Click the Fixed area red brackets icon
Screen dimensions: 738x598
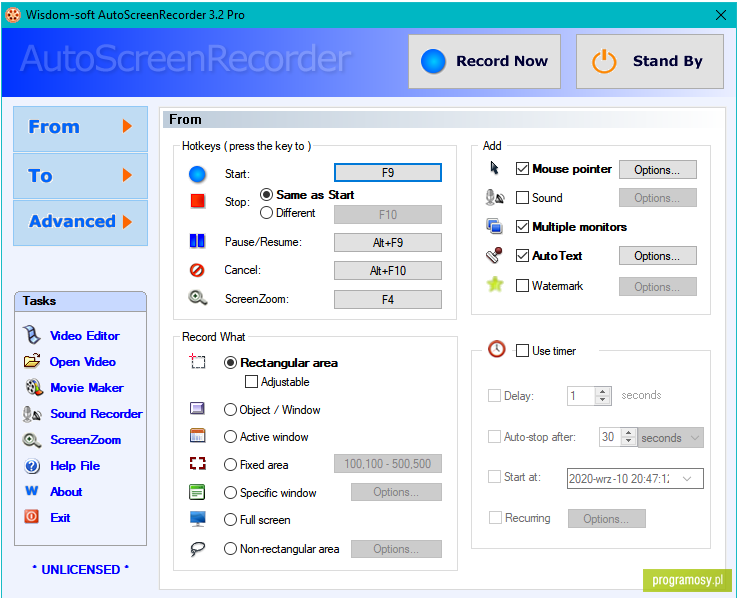(x=198, y=463)
